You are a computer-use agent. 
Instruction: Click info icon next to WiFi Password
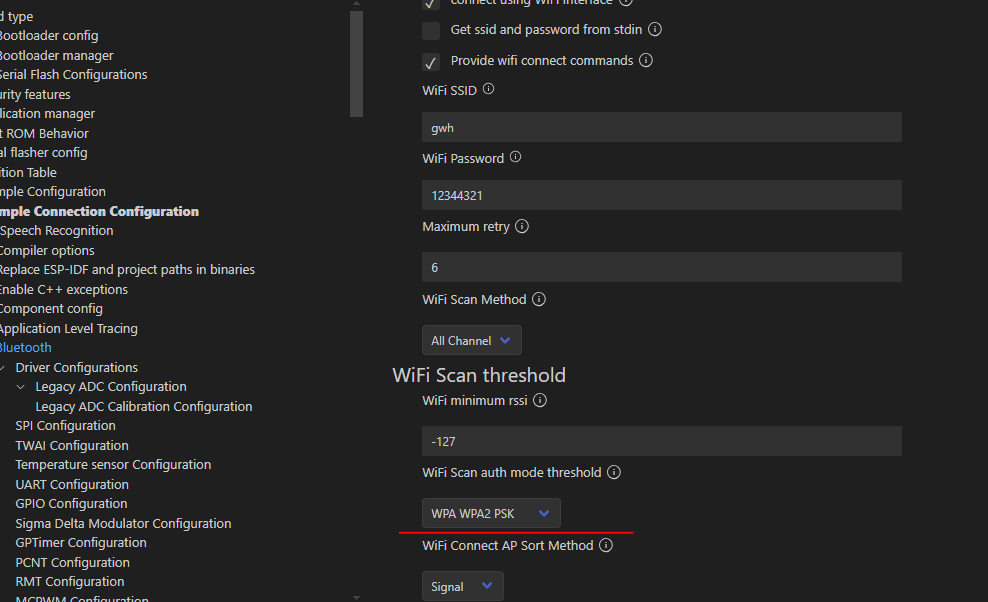coord(515,157)
